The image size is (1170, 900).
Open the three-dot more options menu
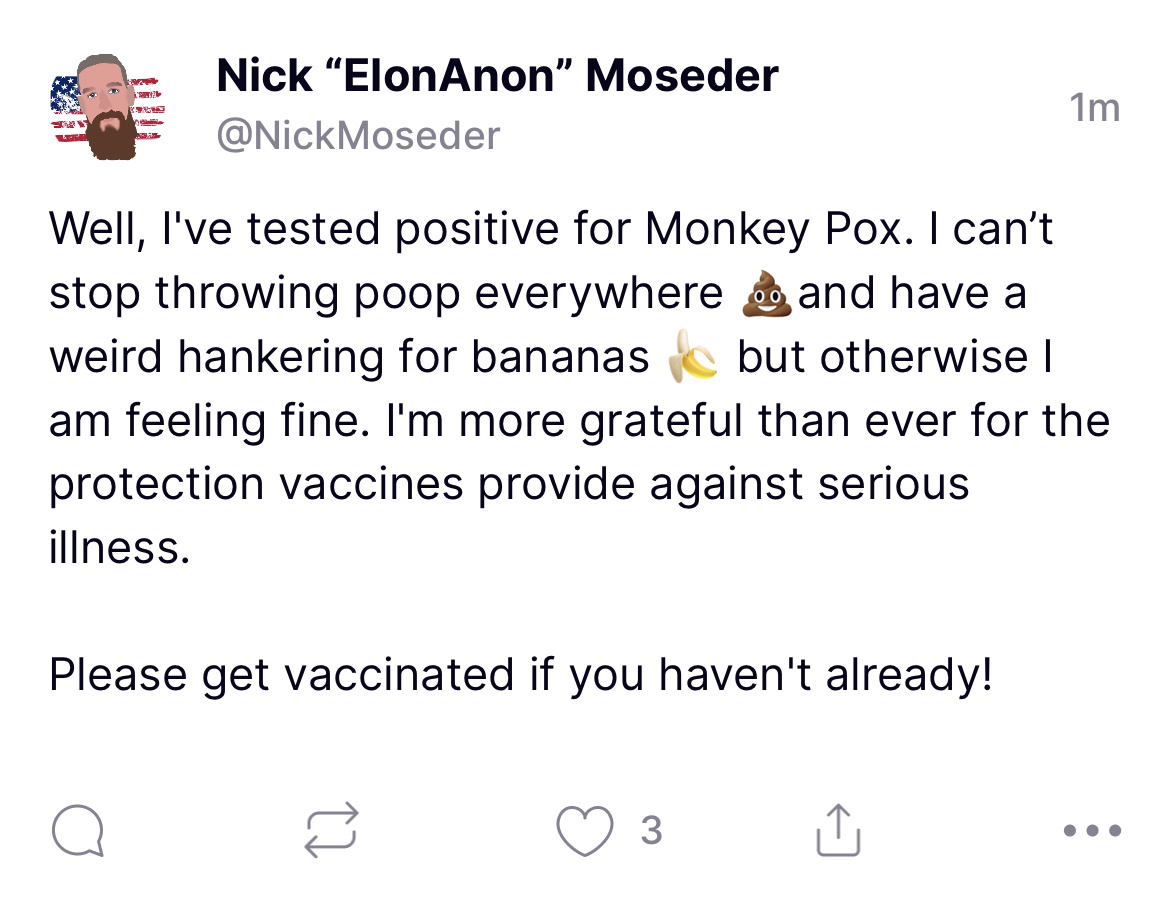pos(1093,831)
